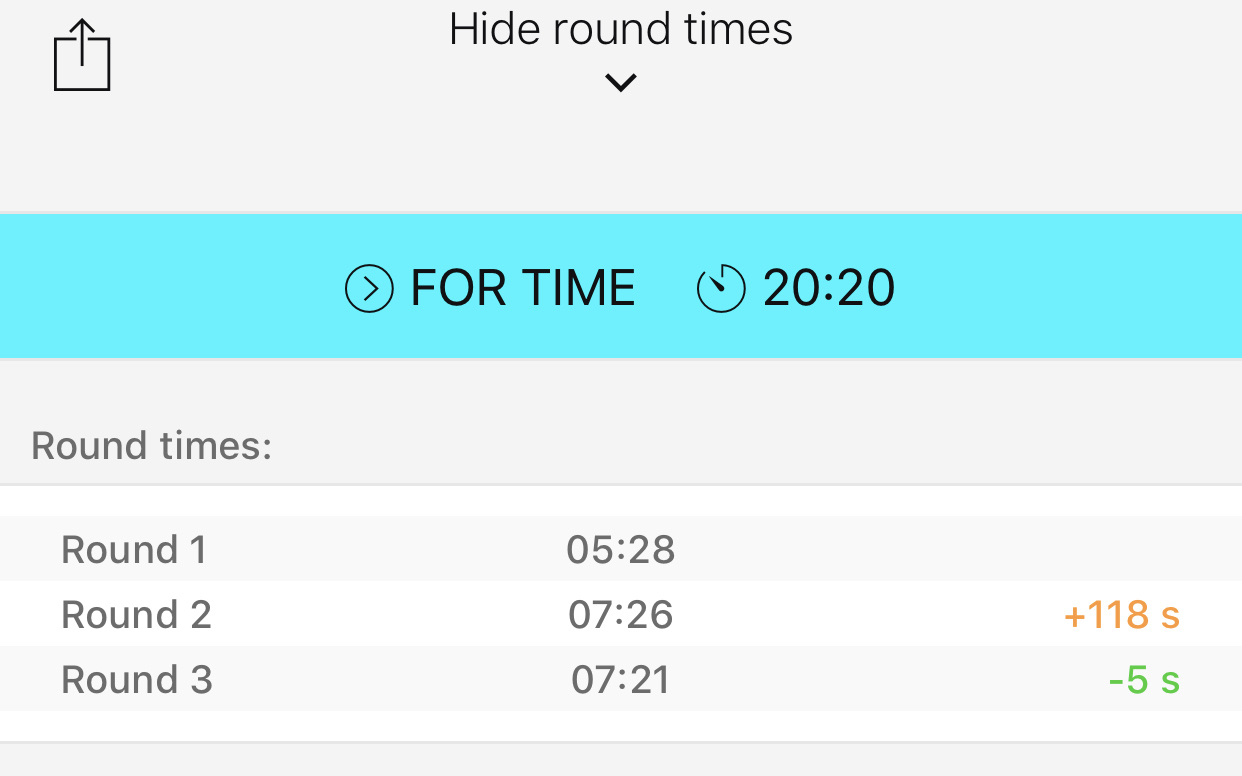Select the Round 1 label
The height and width of the screenshot is (776, 1242).
(134, 550)
